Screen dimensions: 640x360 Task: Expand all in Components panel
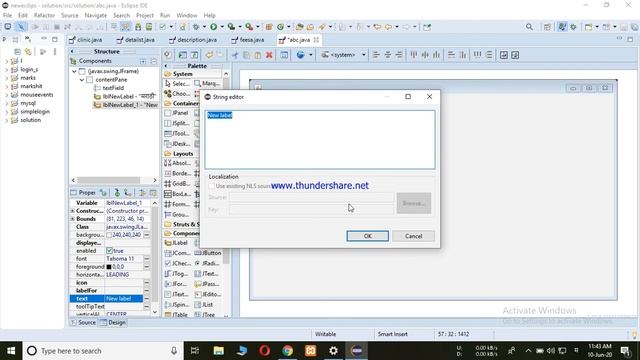coord(143,61)
